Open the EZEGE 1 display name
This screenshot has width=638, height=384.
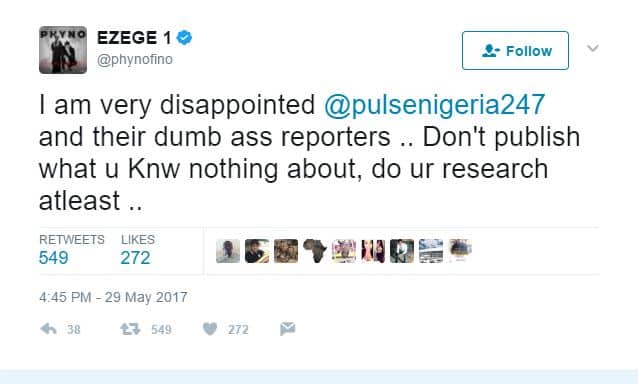[134, 38]
